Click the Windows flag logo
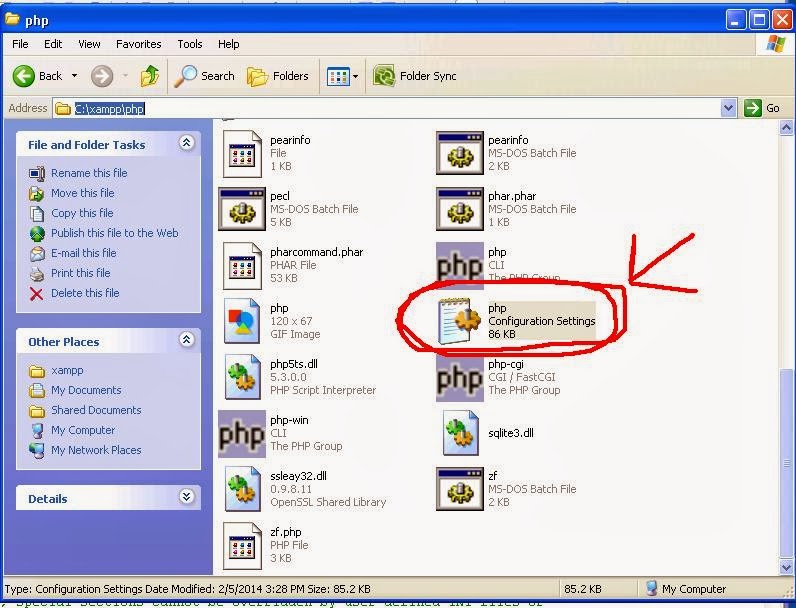Viewport: 796px width, 608px height. click(x=775, y=44)
